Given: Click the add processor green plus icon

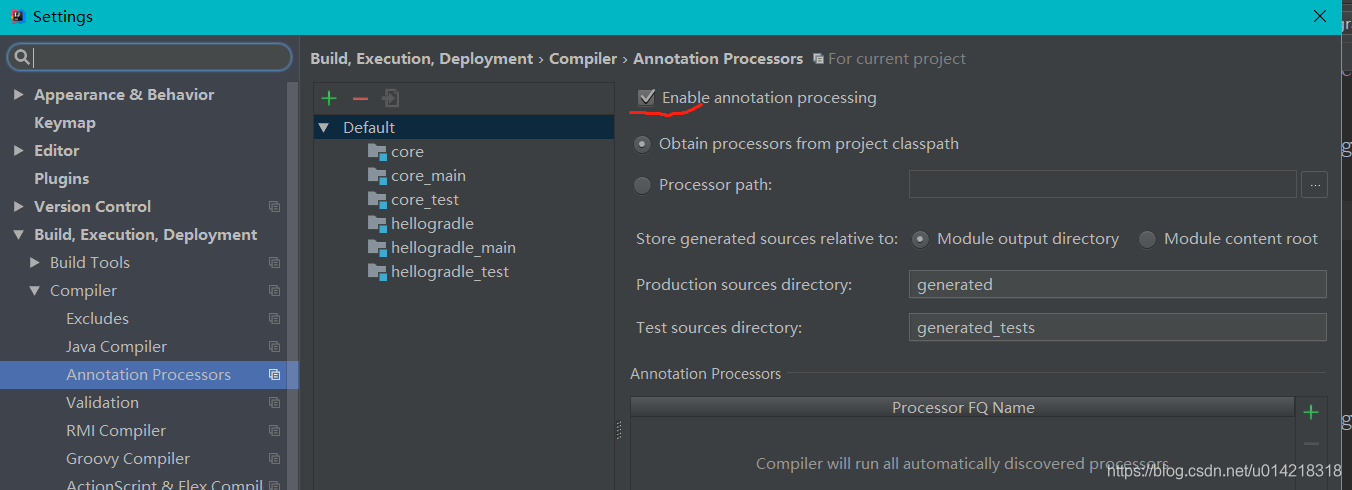Looking at the screenshot, I should click(1311, 412).
